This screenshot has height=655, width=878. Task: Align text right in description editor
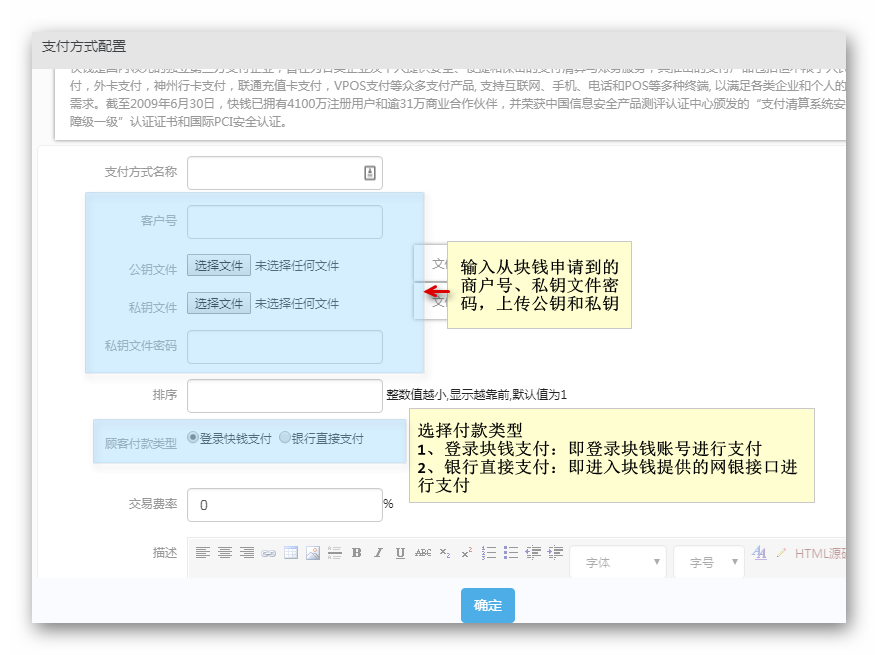[246, 553]
